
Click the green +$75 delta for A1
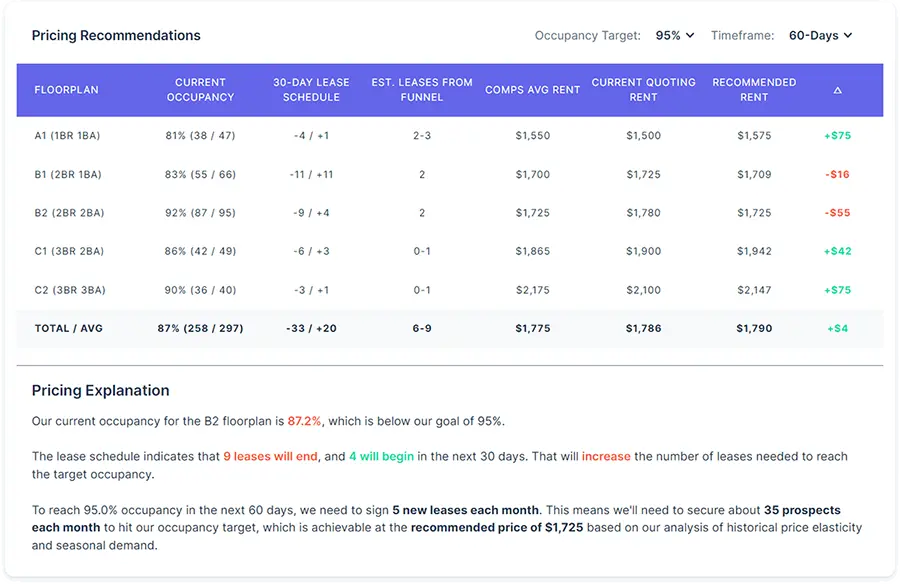point(837,135)
